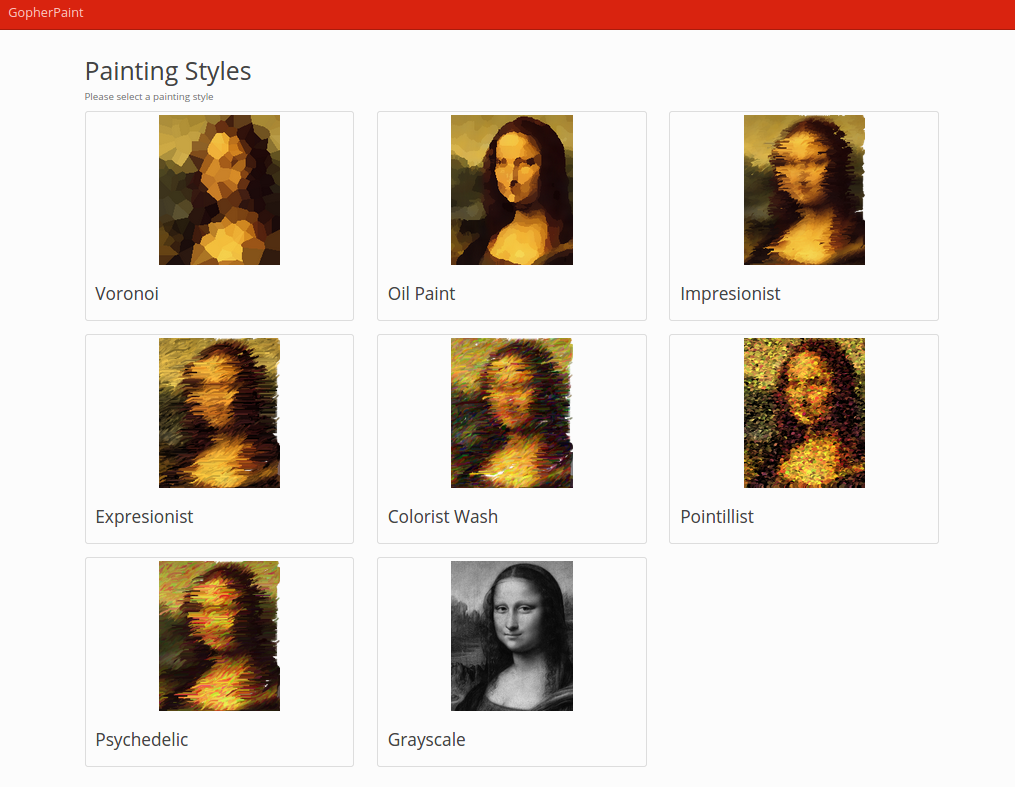Viewport: 1015px width, 787px height.
Task: Click the Pointillist label text
Action: [x=717, y=516]
